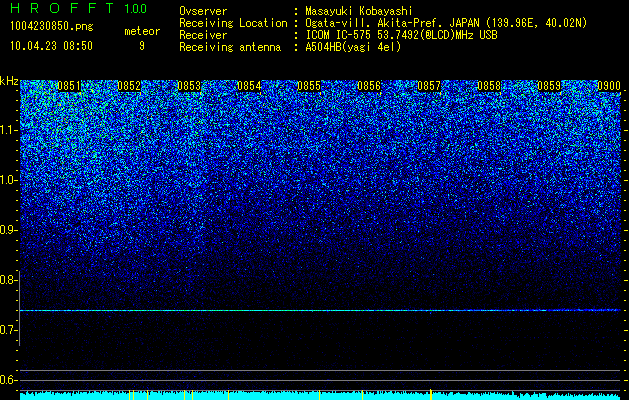Click the 0.6 frequency axis label
629x400 pixels.
coord(7,380)
